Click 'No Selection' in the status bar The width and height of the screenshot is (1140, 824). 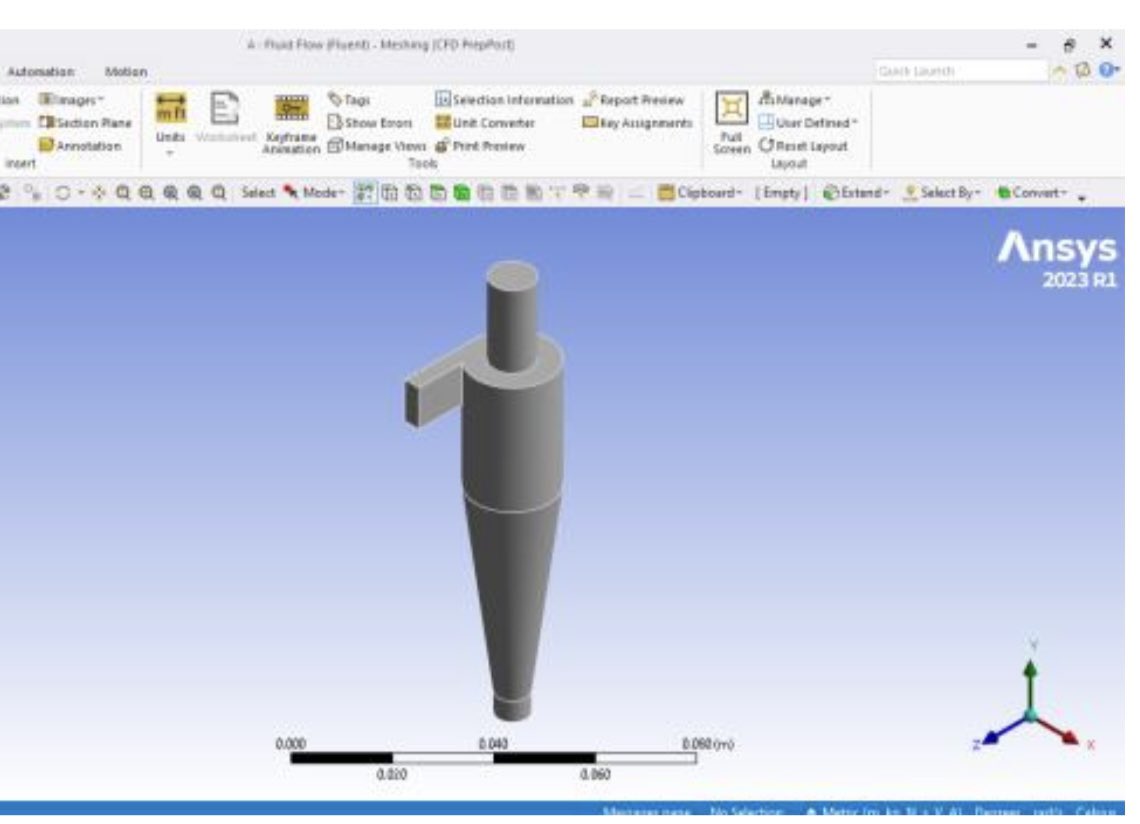(x=746, y=811)
